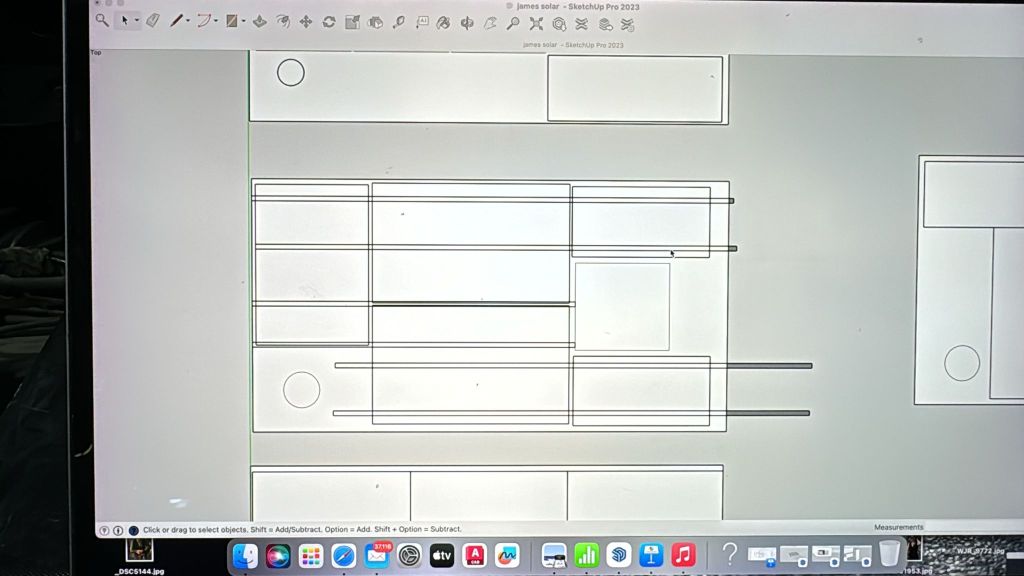The image size is (1024, 576).
Task: Select the circle in the lower-left panel
Action: coord(301,390)
